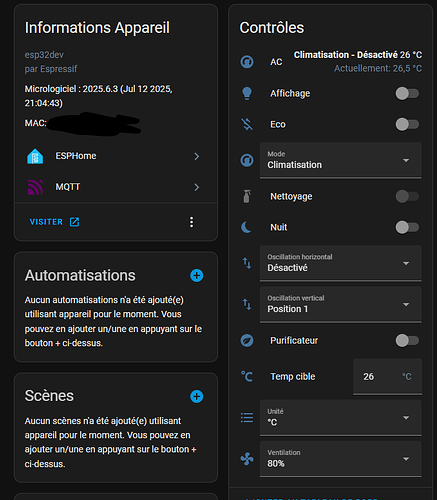
Task: Open the Mode Climatisation dropdown
Action: tap(341, 160)
